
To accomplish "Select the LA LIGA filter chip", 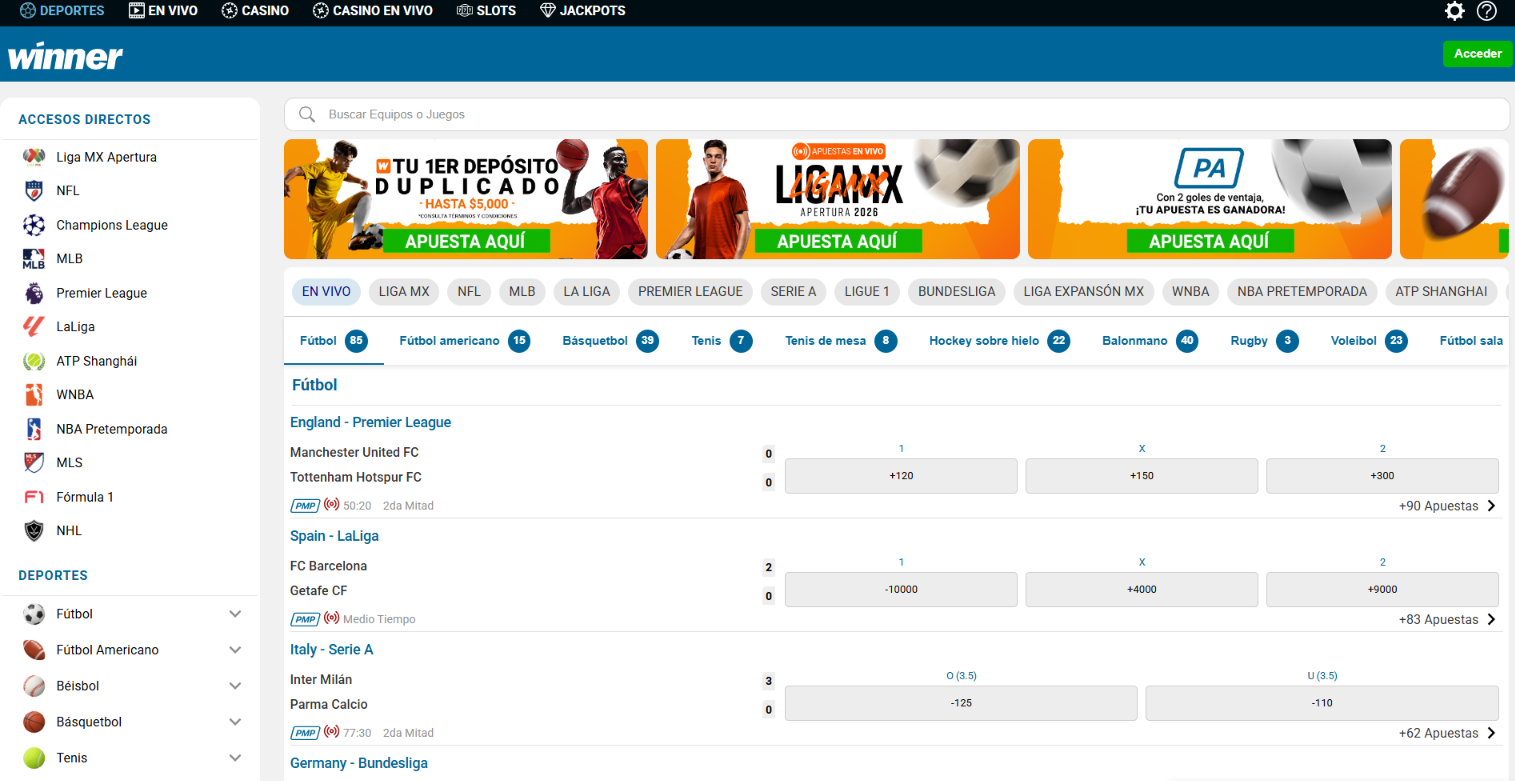I will pos(587,292).
